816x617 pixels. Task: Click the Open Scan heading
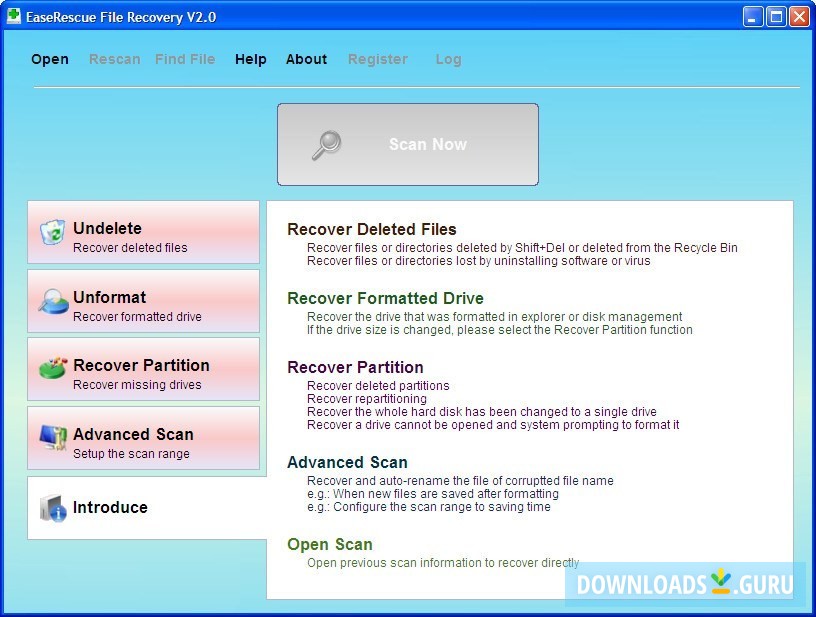pos(329,544)
